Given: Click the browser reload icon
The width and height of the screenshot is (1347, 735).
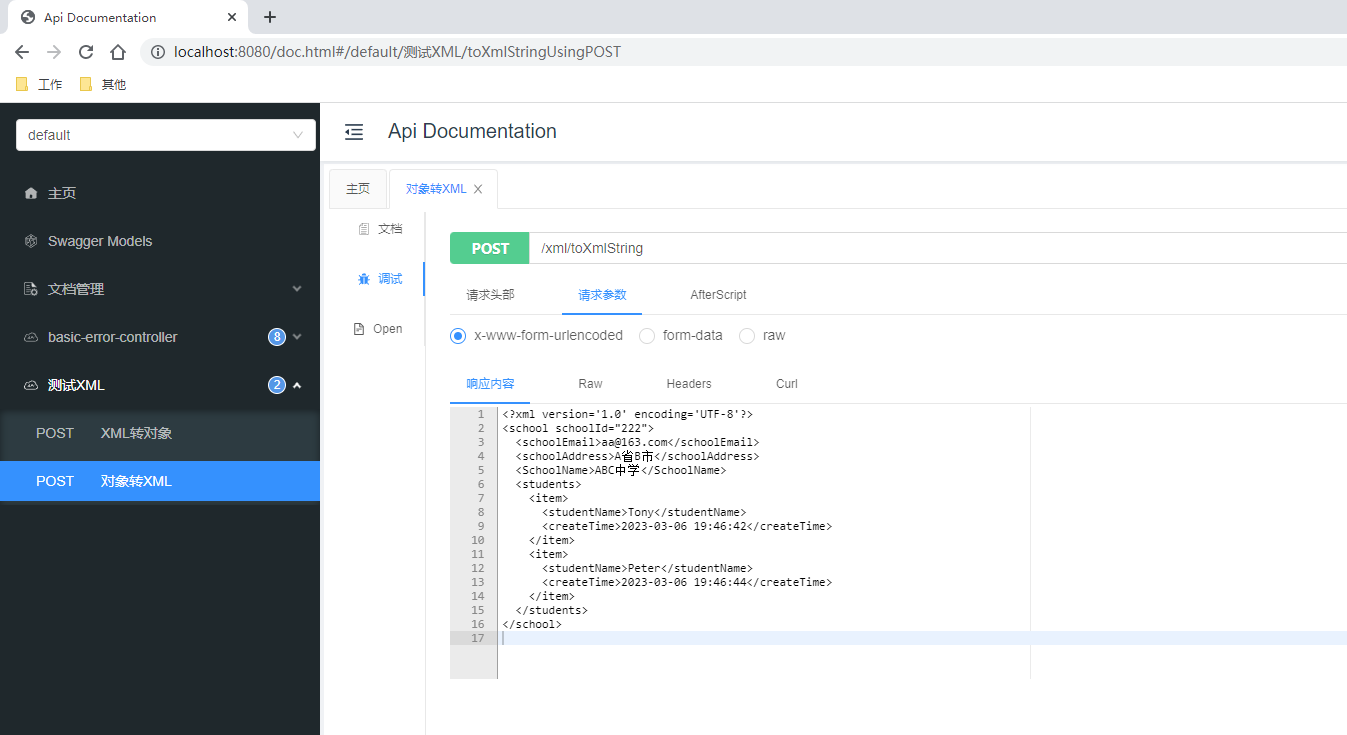Looking at the screenshot, I should (86, 52).
